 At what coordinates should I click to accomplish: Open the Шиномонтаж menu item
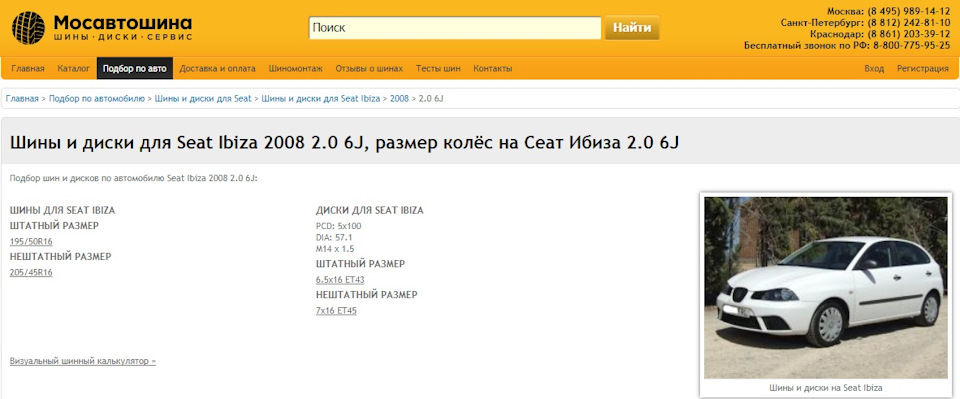point(295,69)
